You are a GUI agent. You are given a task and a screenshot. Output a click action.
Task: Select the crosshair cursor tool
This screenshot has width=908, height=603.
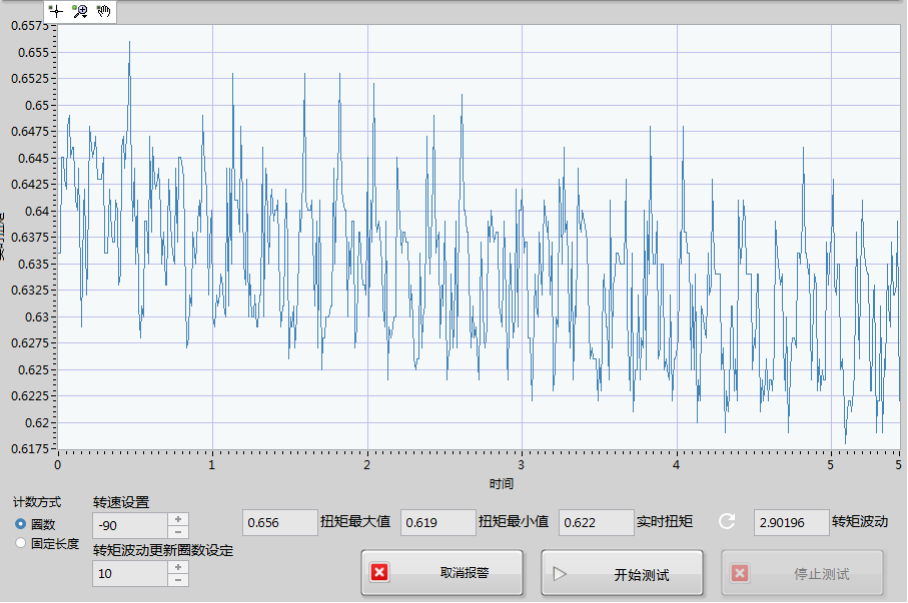(x=56, y=12)
